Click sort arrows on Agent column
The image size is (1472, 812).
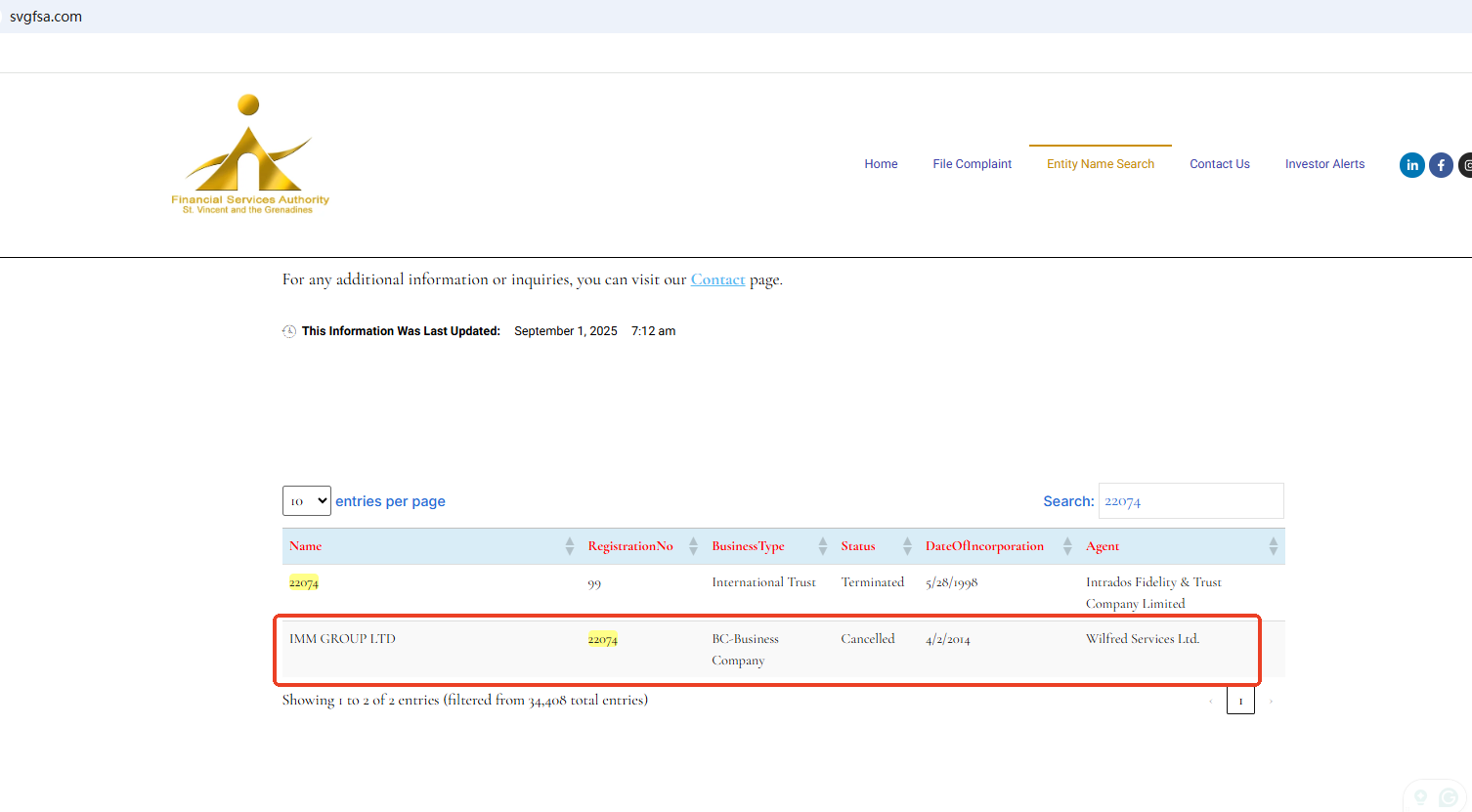tap(1273, 546)
